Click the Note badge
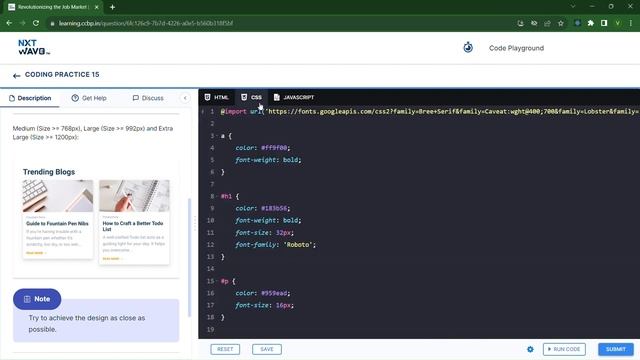The width and height of the screenshot is (640, 360). click(x=37, y=299)
